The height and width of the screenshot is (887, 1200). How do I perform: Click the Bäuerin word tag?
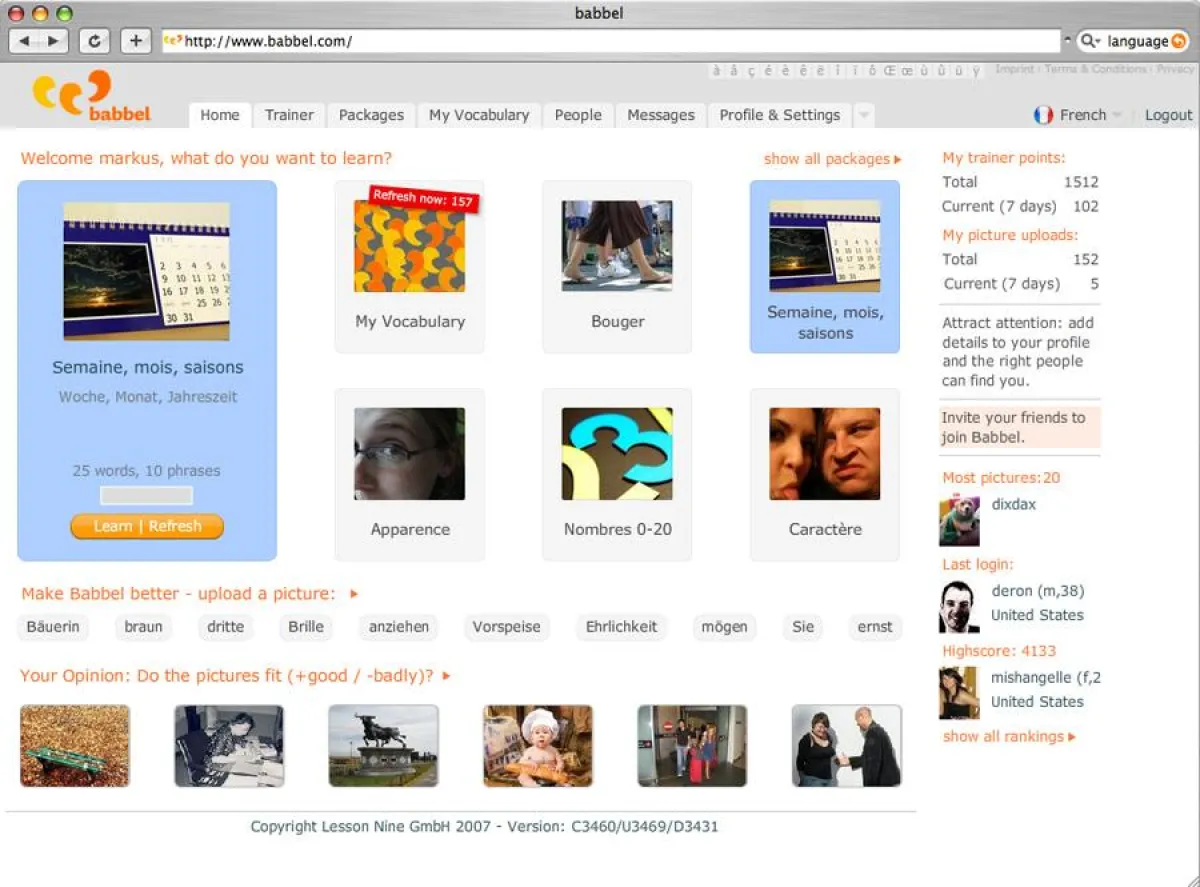click(x=53, y=627)
